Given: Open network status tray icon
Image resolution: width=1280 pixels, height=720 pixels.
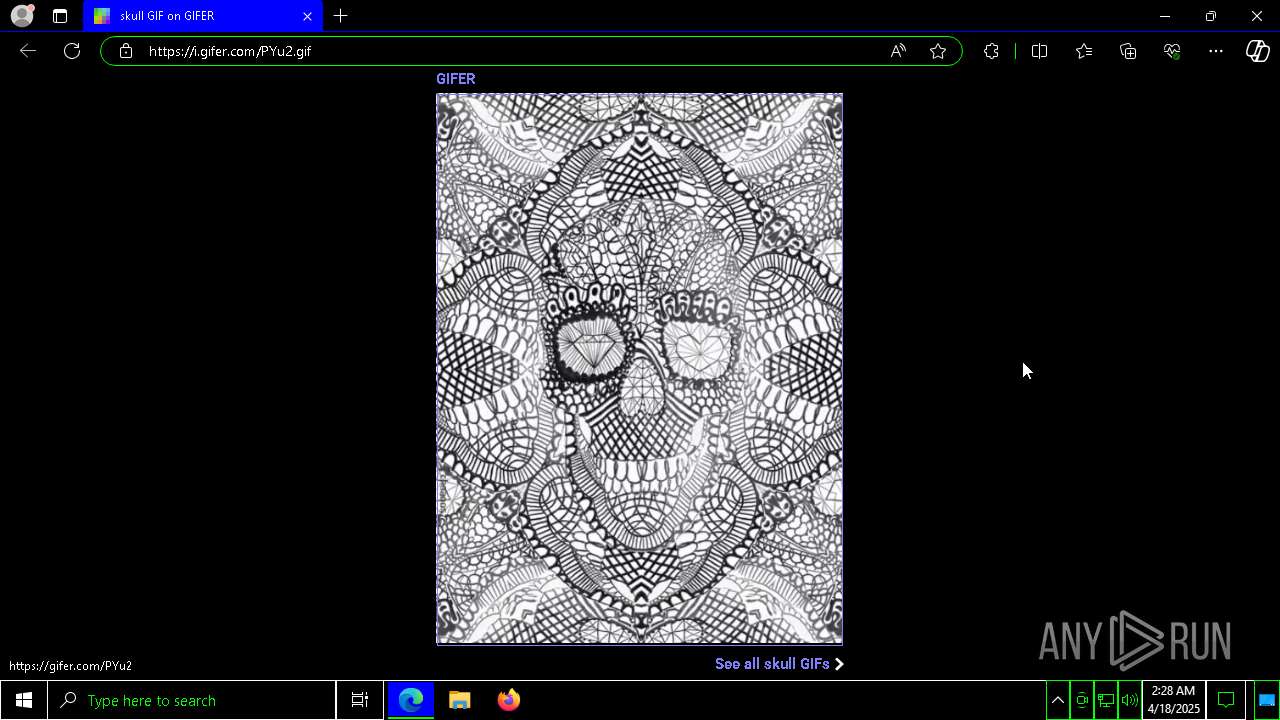Looking at the screenshot, I should tap(1106, 700).
